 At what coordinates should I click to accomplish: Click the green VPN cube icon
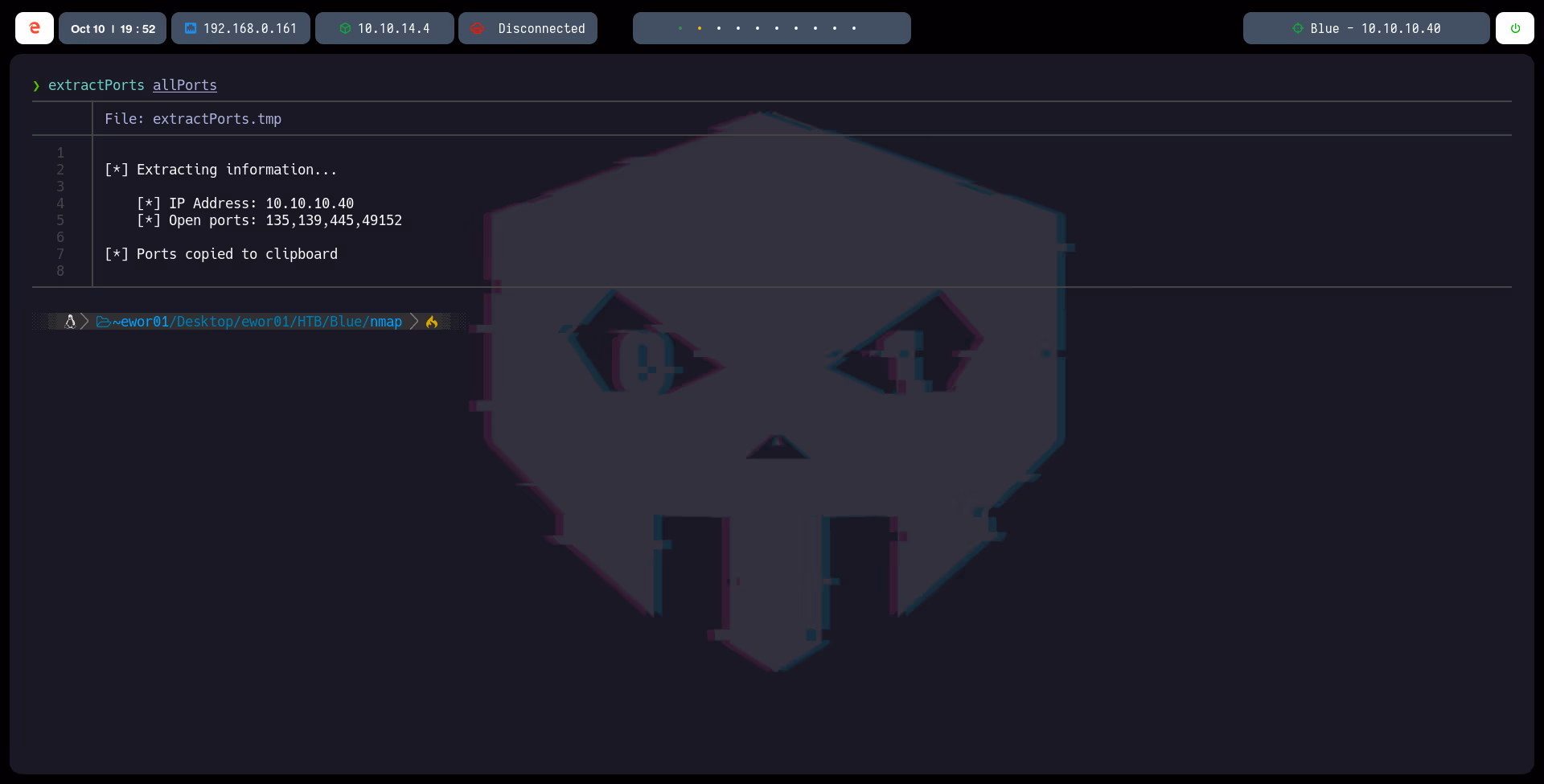click(345, 28)
